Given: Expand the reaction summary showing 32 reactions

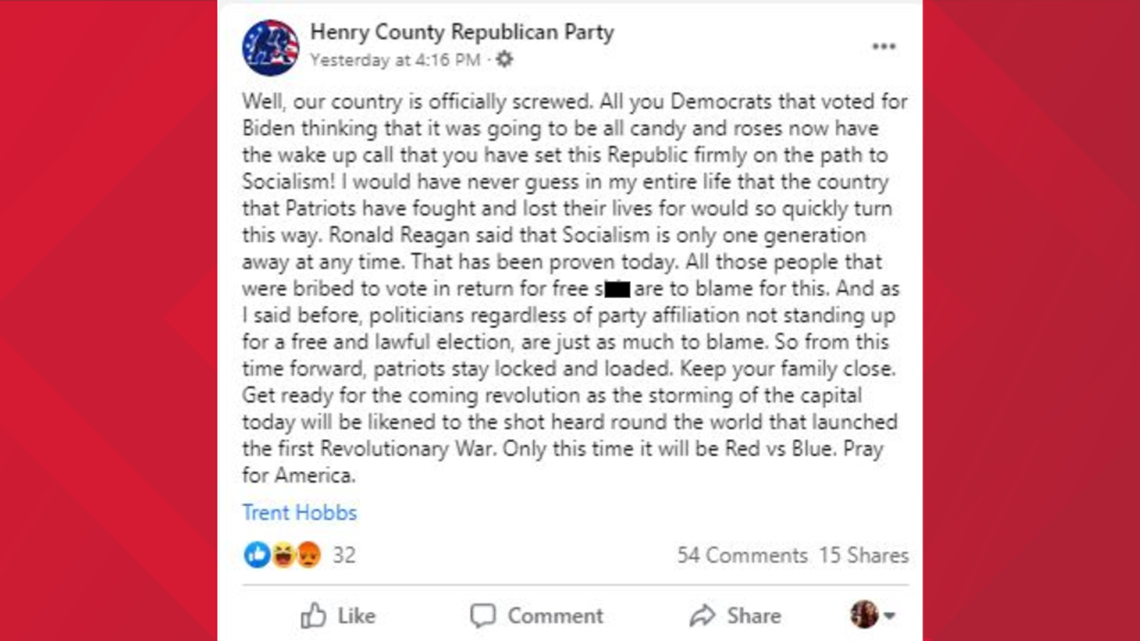Looking at the screenshot, I should click(x=344, y=554).
